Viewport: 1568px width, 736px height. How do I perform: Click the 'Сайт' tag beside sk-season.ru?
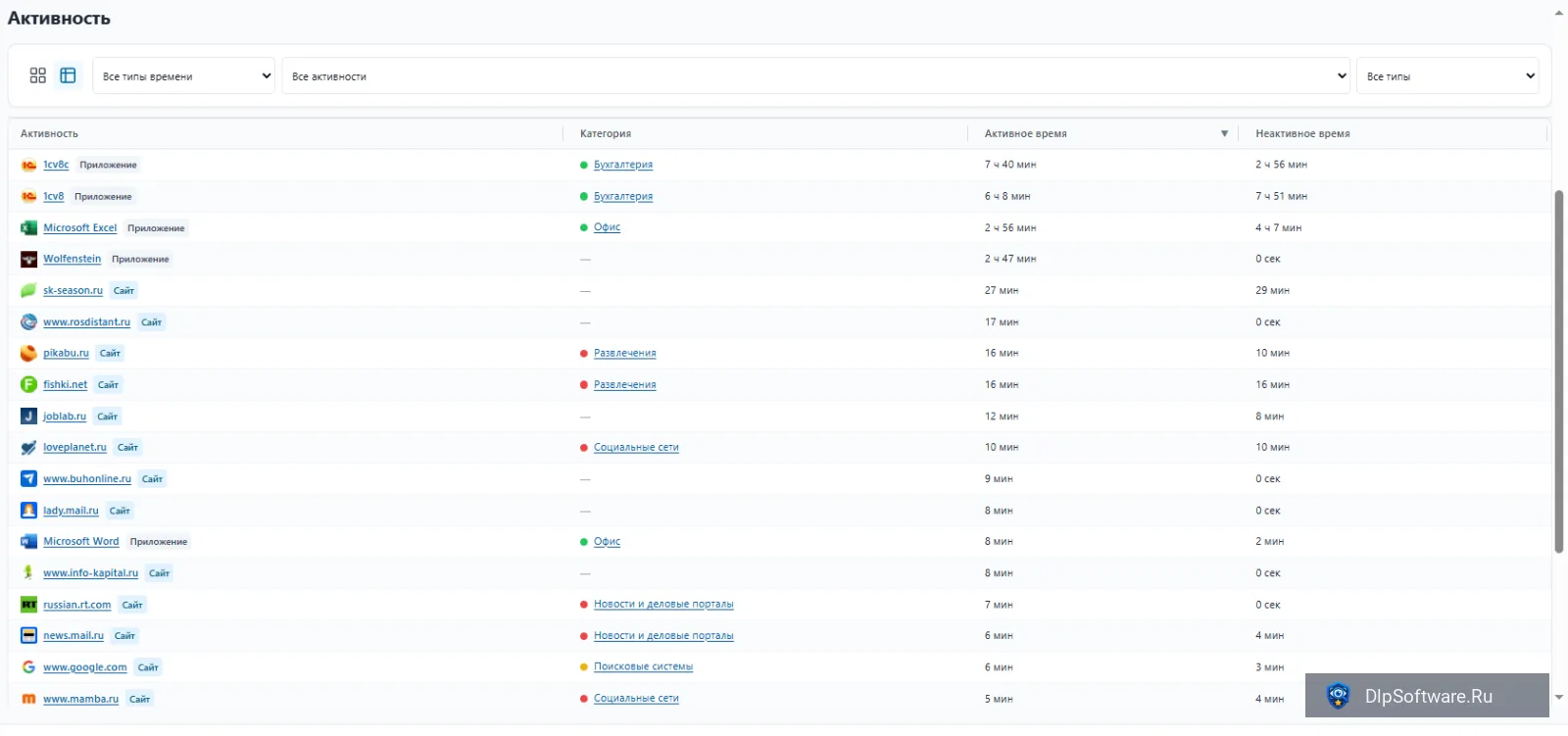coord(123,291)
